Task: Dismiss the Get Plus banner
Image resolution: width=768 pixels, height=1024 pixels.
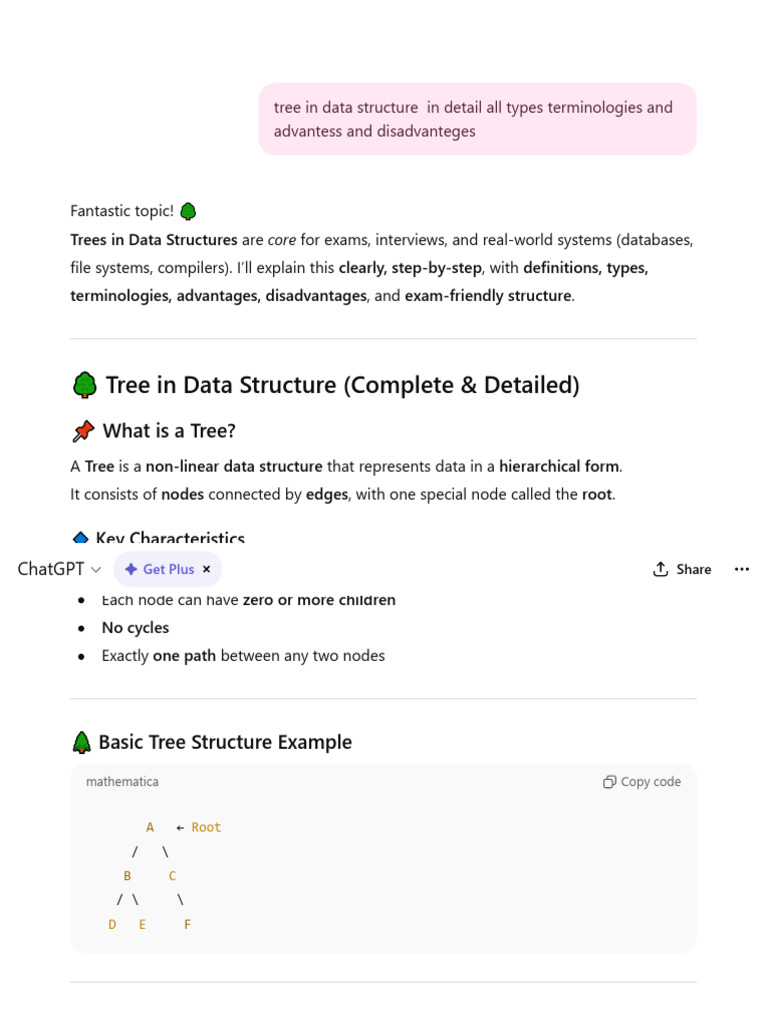Action: point(206,569)
